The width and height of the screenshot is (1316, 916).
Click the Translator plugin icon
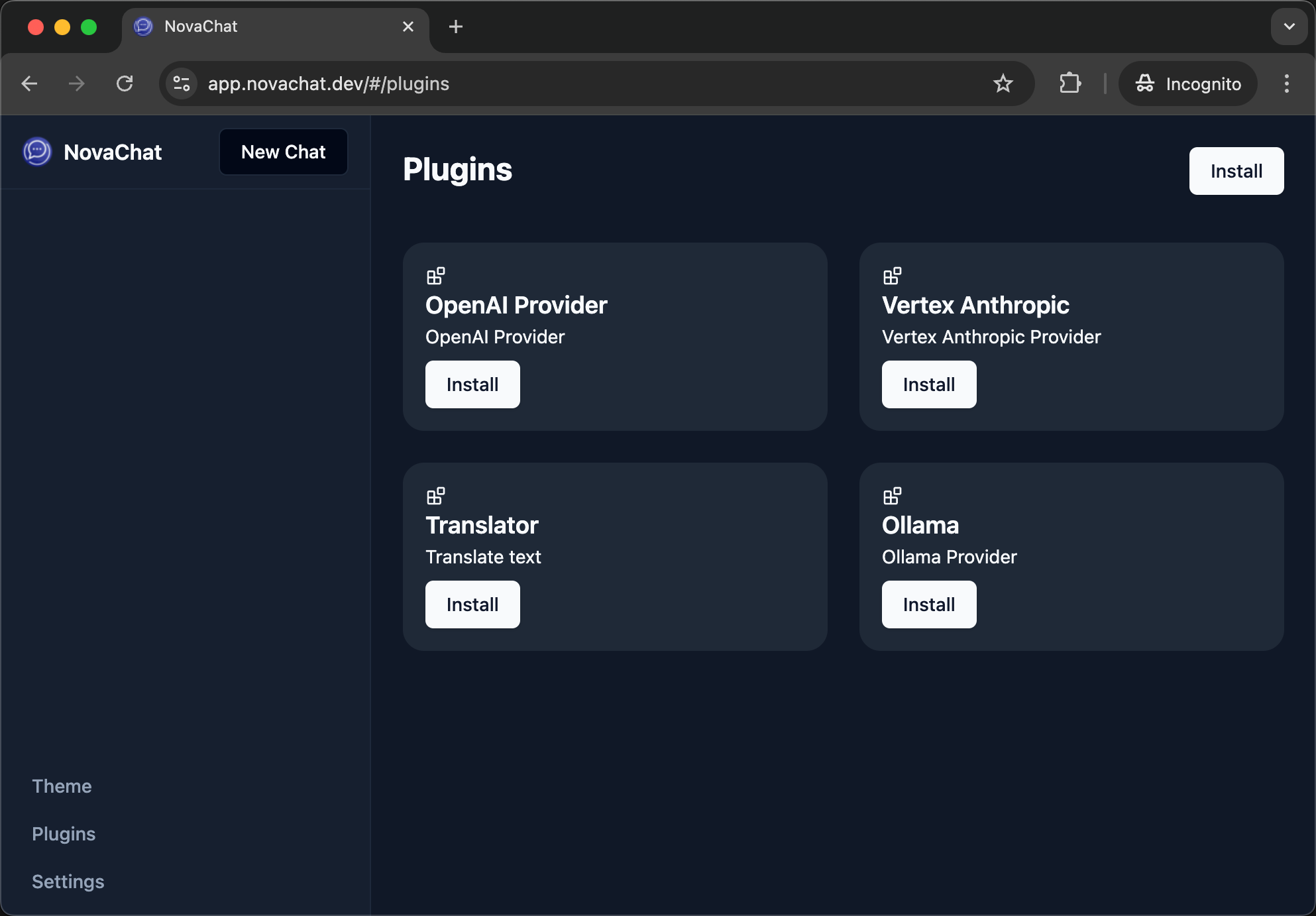(436, 495)
